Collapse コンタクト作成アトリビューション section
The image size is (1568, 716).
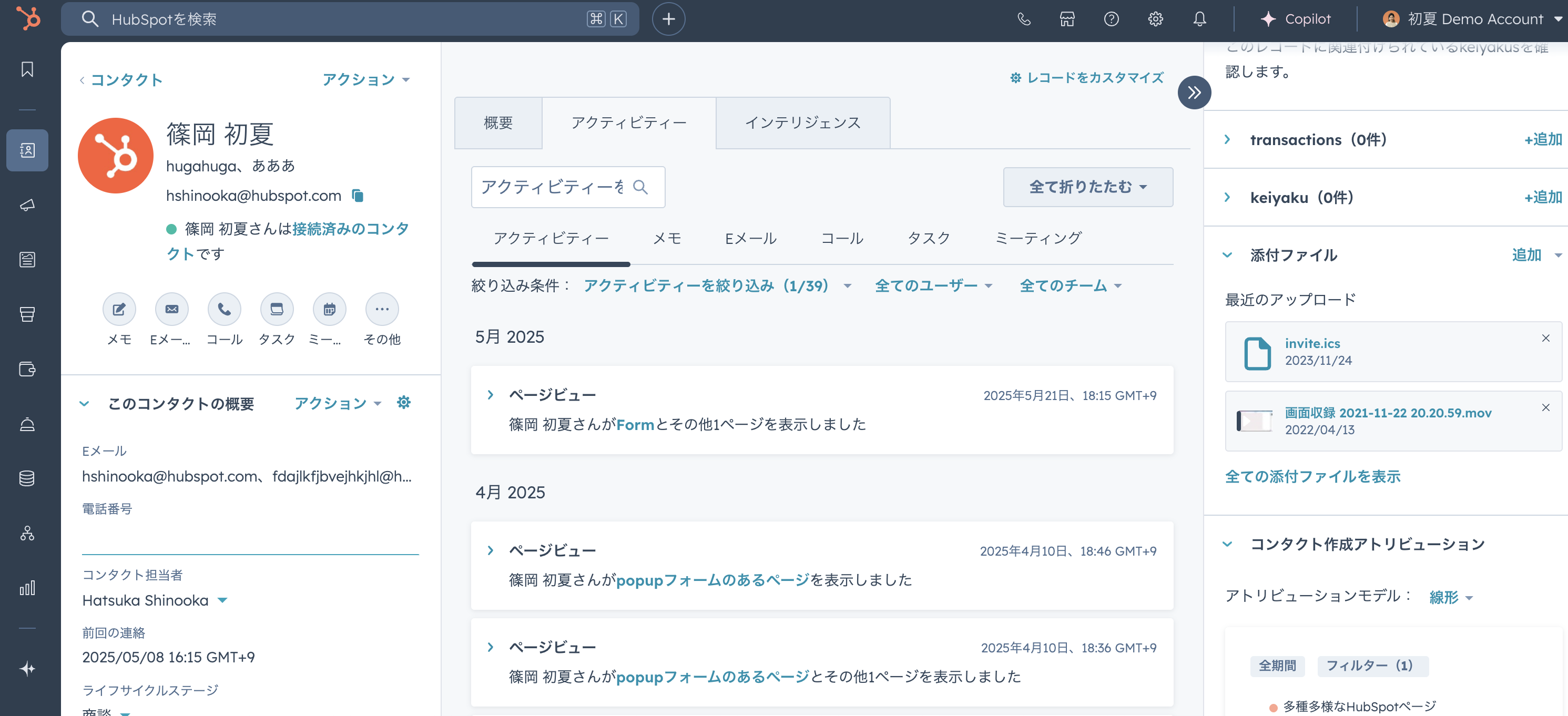[1228, 544]
